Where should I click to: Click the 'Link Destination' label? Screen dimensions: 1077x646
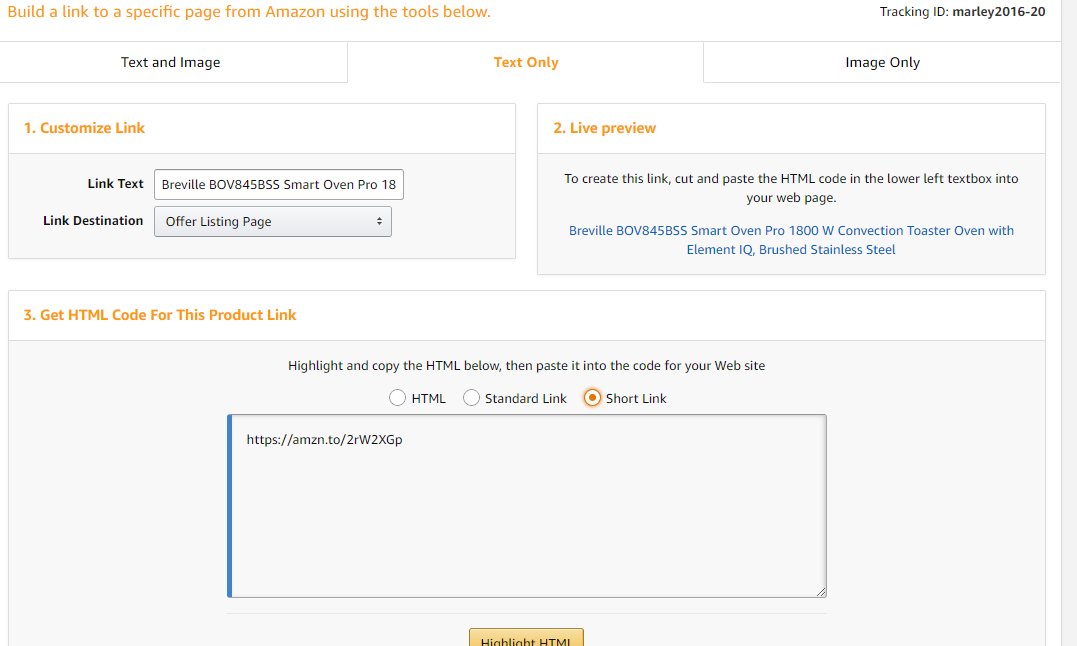tap(93, 221)
